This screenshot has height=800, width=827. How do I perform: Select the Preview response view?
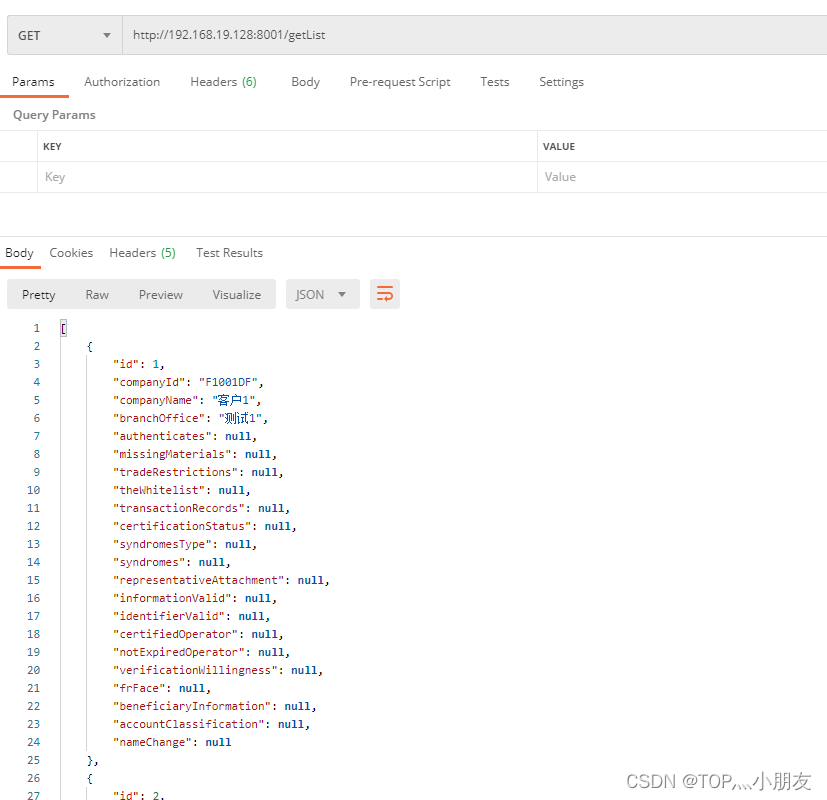pyautogui.click(x=160, y=294)
